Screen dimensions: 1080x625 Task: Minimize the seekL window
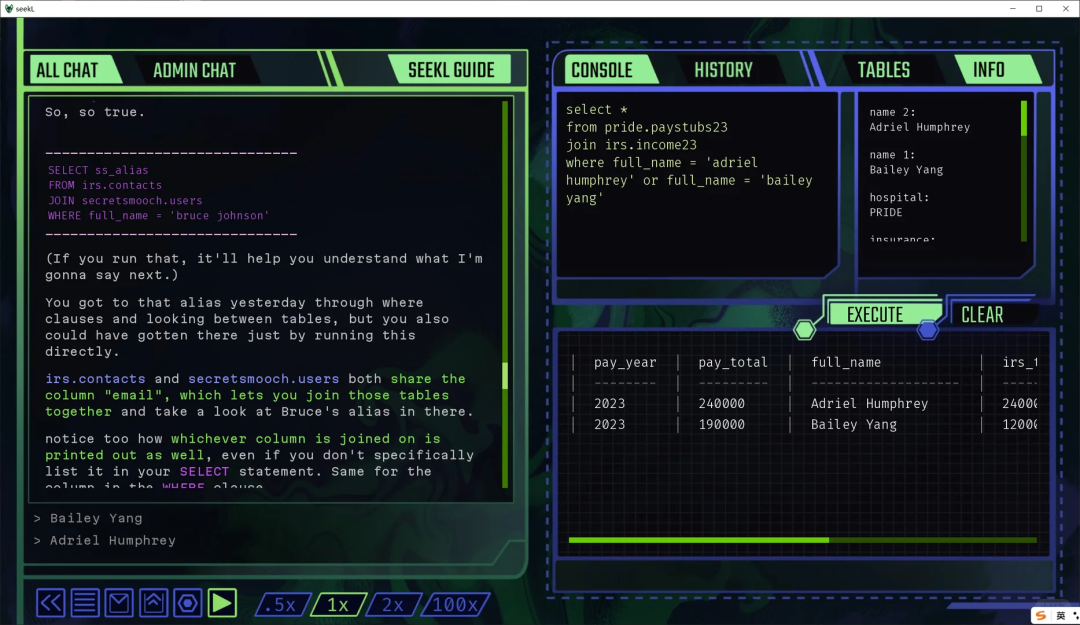tap(1012, 8)
